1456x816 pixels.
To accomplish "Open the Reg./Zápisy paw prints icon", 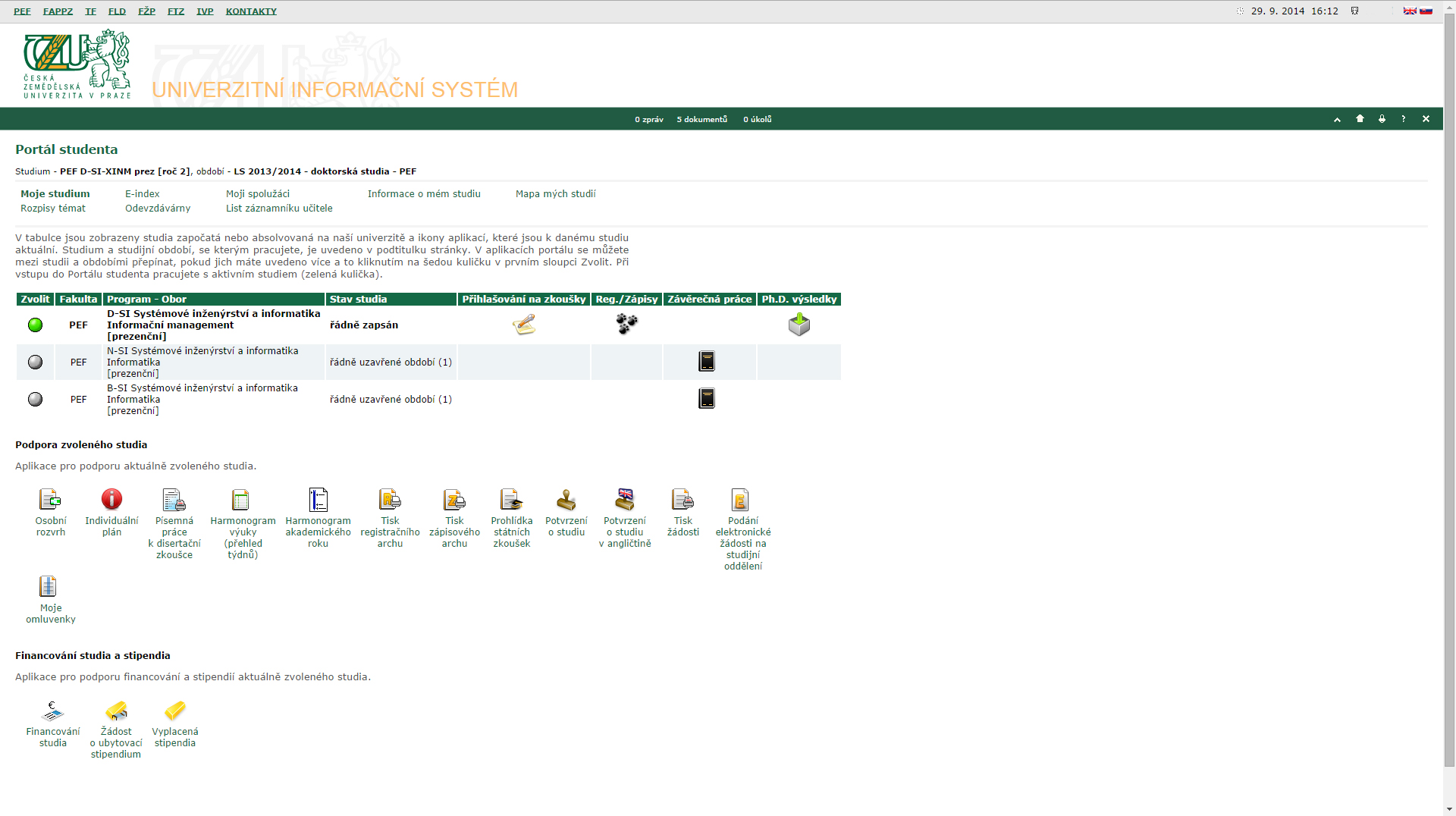I will (626, 325).
